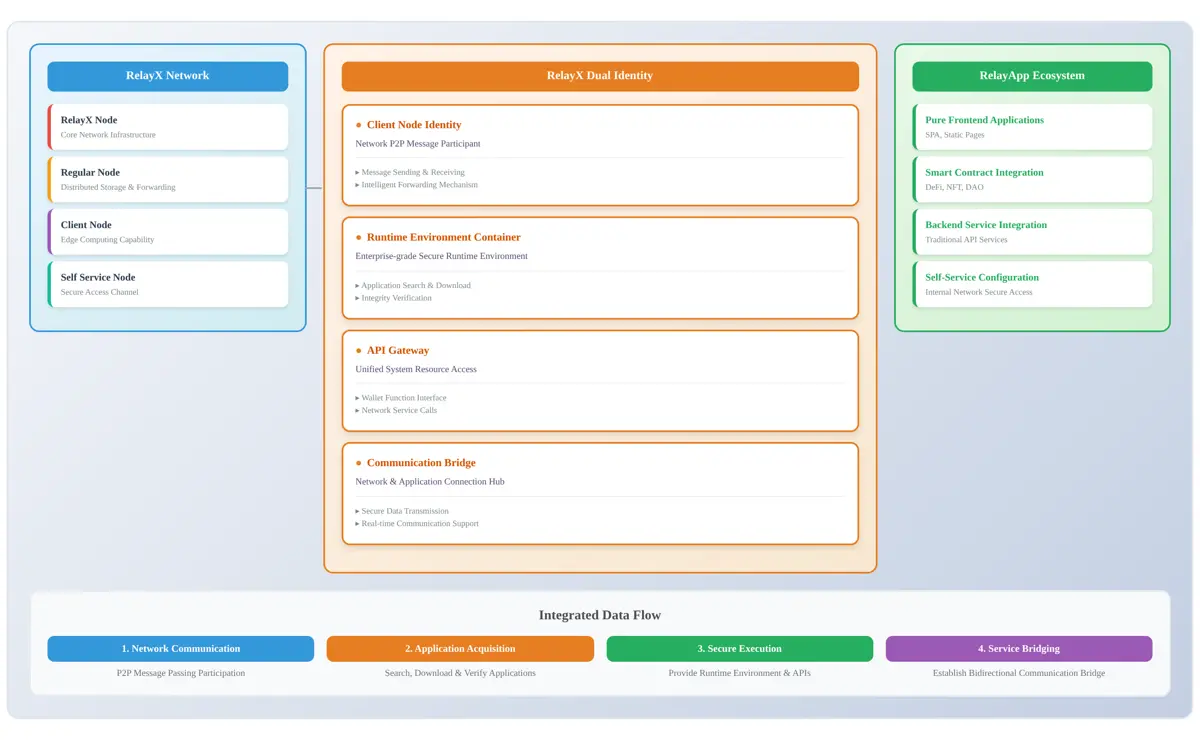This screenshot has width=1200, height=740.
Task: Select Smart Contract Integration card
Action: pyautogui.click(x=1031, y=179)
